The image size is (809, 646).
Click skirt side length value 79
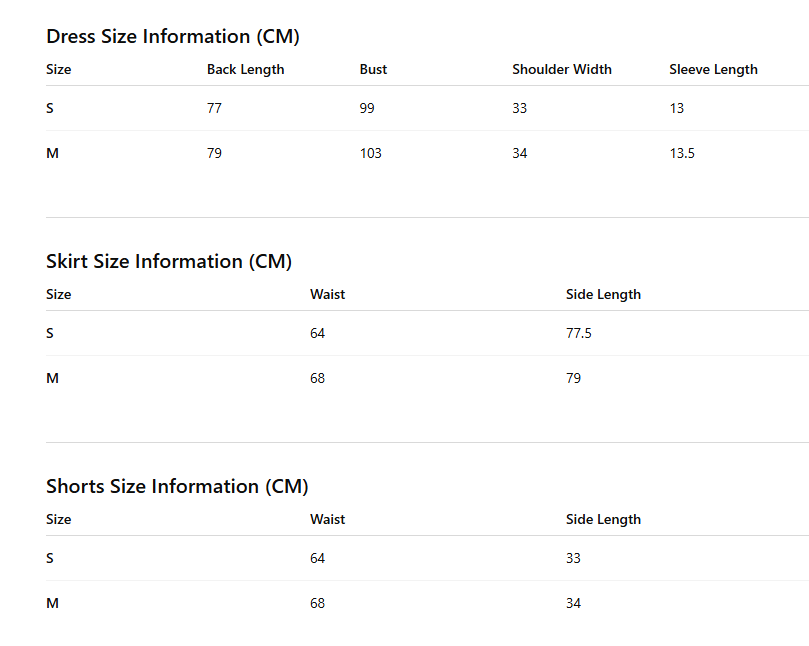click(573, 378)
